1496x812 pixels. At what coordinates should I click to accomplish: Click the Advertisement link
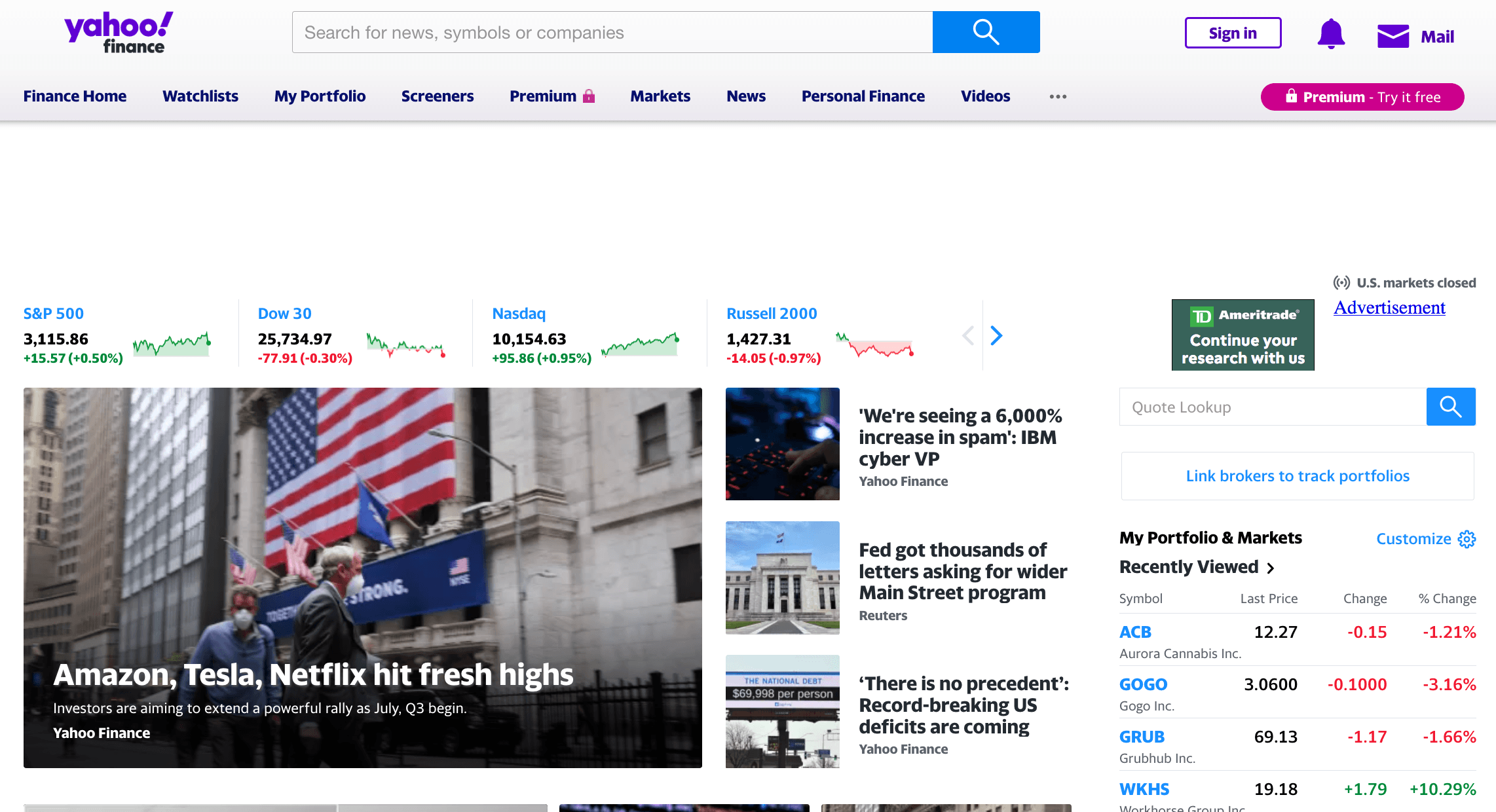pyautogui.click(x=1389, y=307)
